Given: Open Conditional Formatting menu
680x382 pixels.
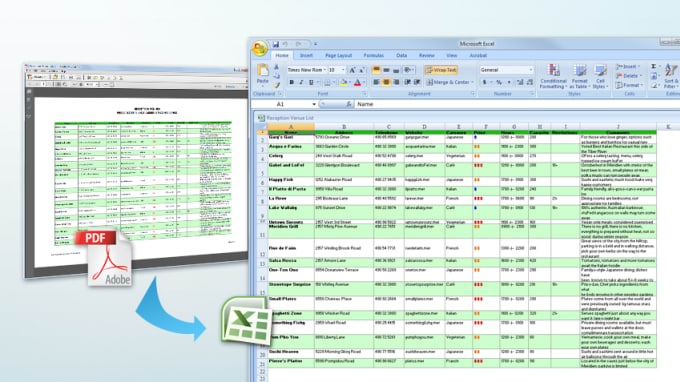Looking at the screenshot, I should [x=553, y=76].
